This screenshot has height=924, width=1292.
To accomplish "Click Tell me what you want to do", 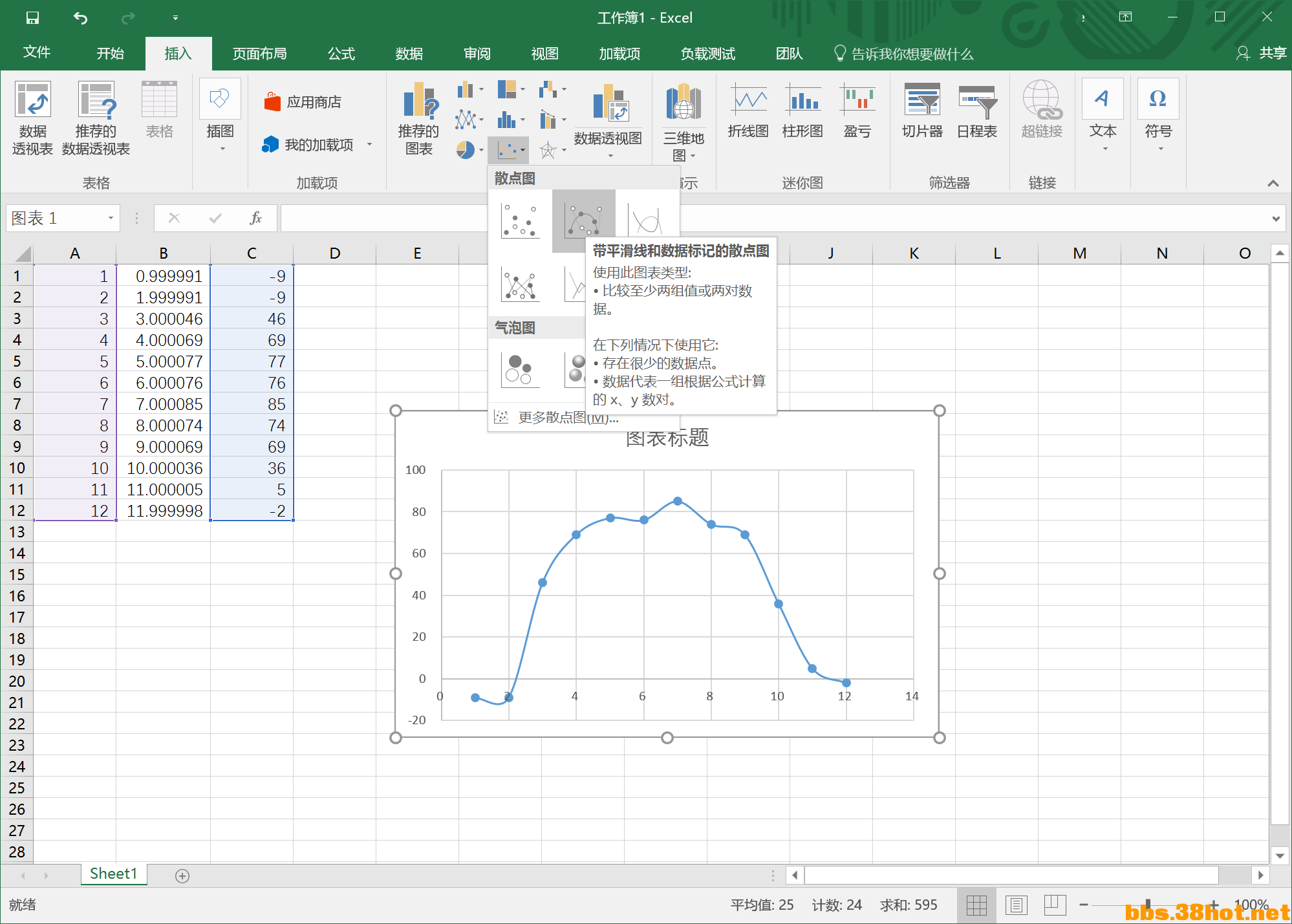I will click(904, 54).
